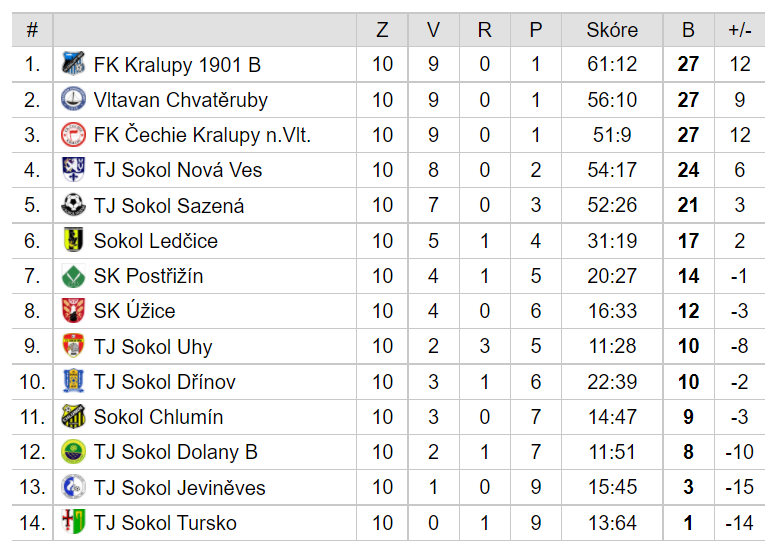775x548 pixels.
Task: Sort table by the Skóre column header
Action: pyautogui.click(x=612, y=30)
